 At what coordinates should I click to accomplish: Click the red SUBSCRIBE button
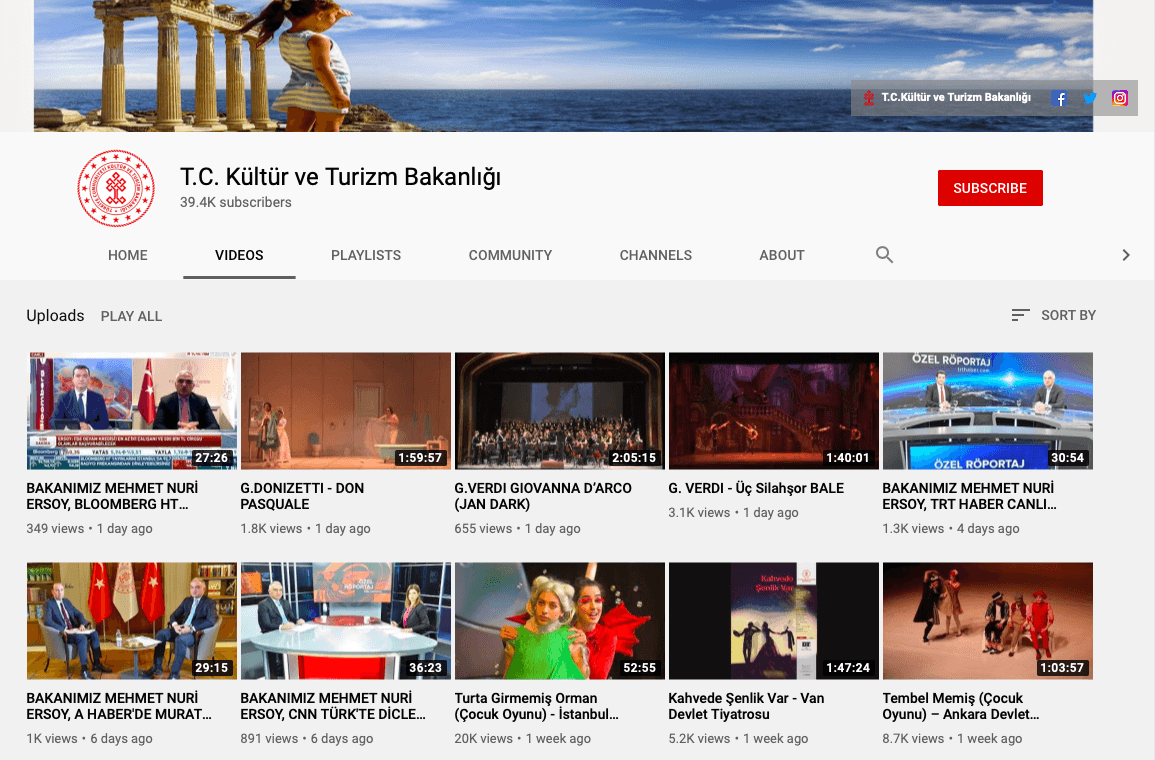990,187
